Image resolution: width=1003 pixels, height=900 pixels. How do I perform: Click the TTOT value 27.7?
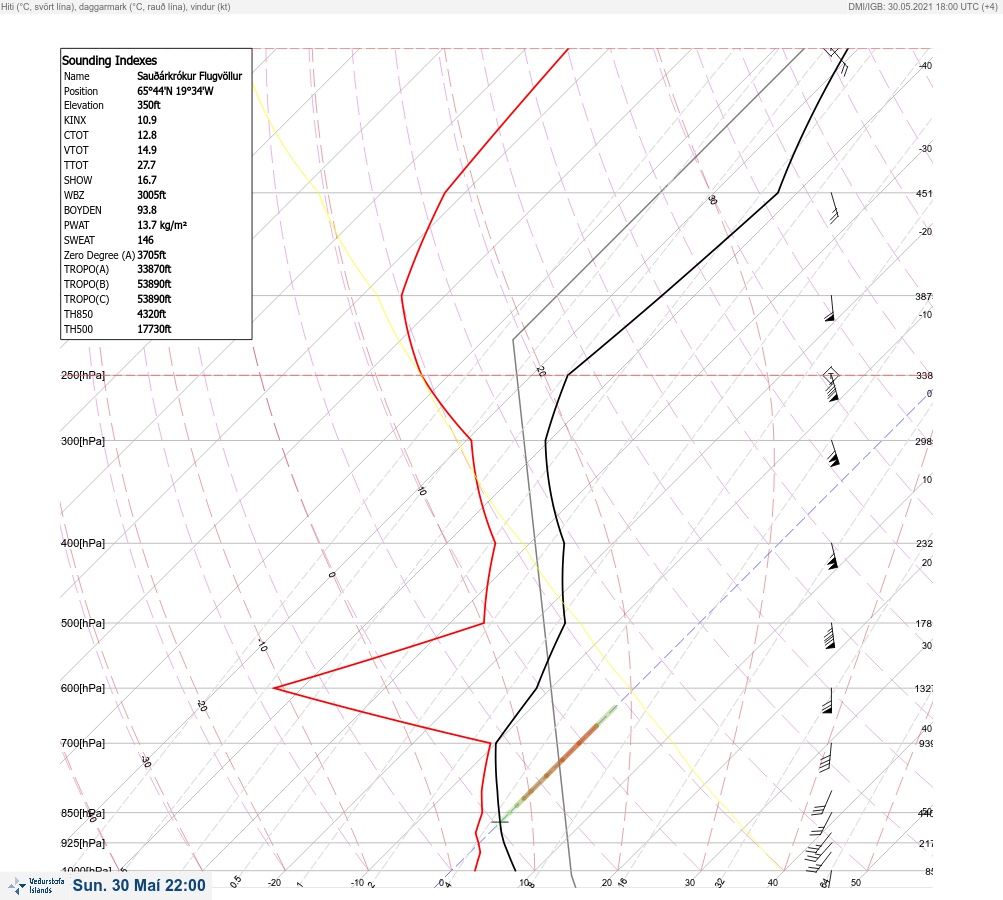(146, 165)
